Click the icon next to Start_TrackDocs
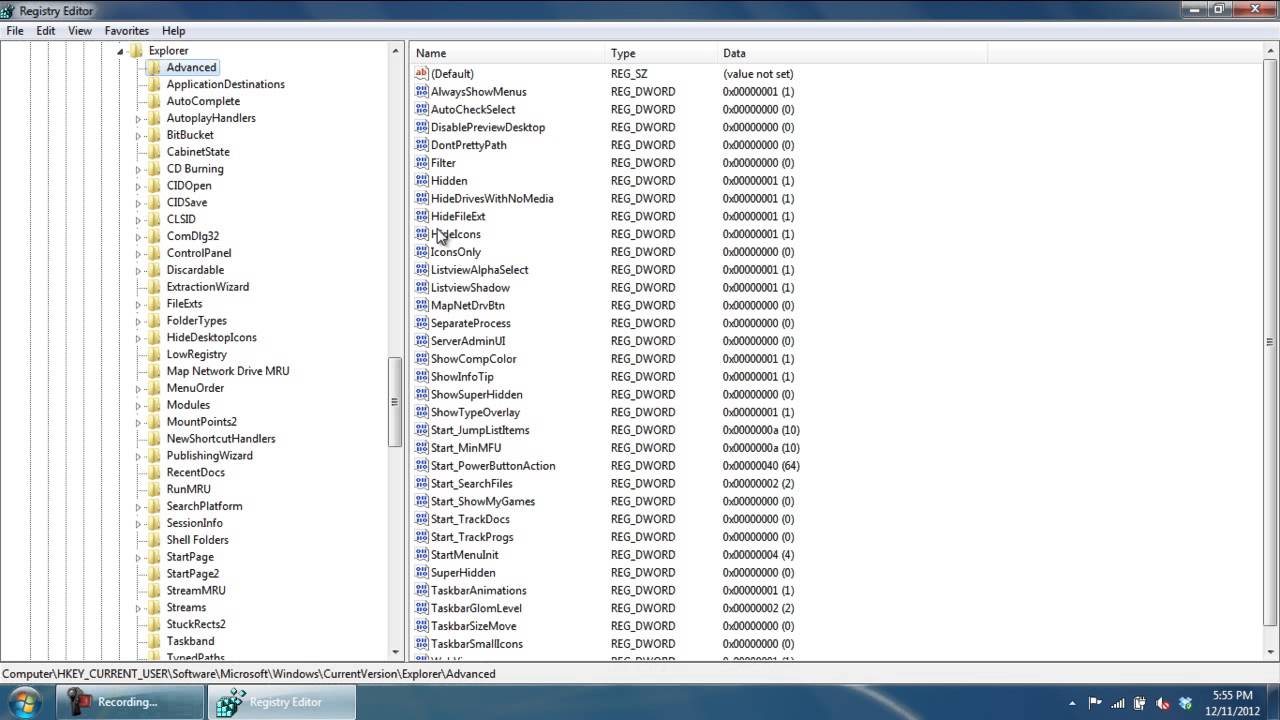Screen dimensions: 1280x720 [x=422, y=519]
